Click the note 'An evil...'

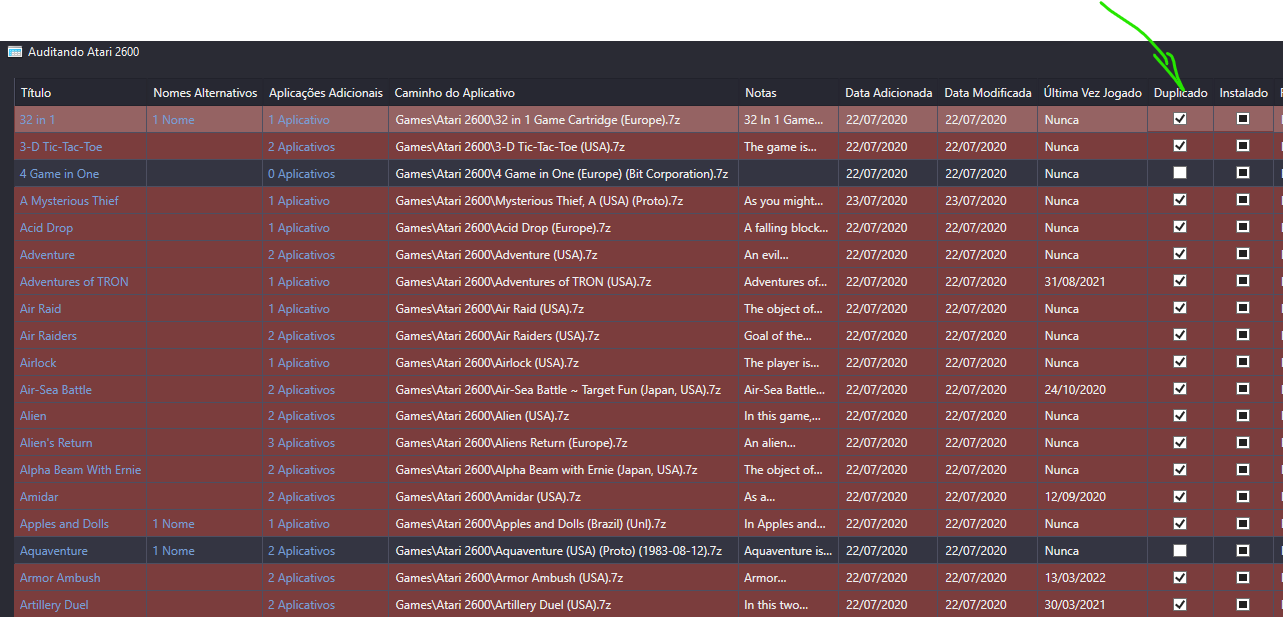coord(765,255)
